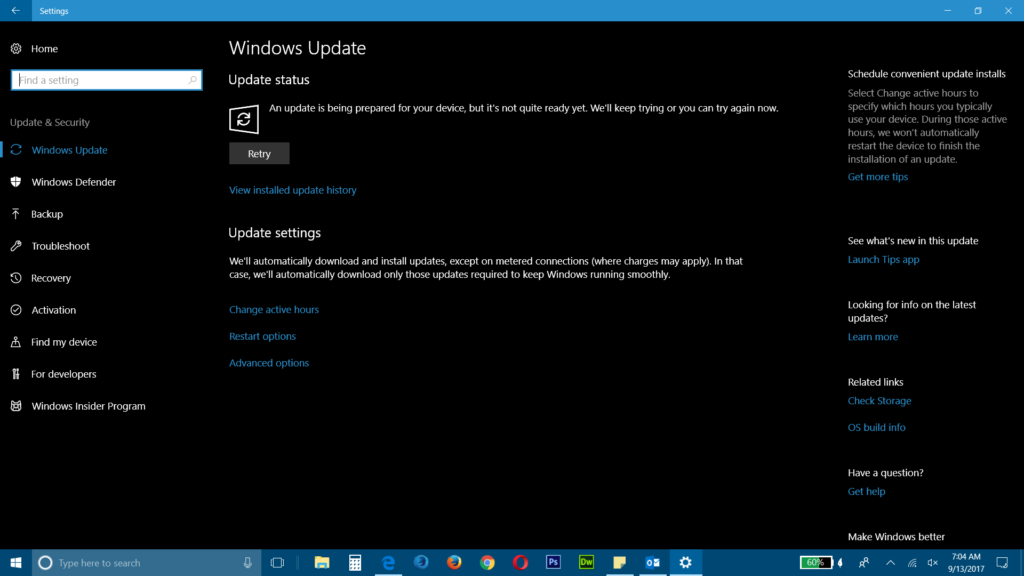Open the Action Center notifications icon

(x=1002, y=562)
